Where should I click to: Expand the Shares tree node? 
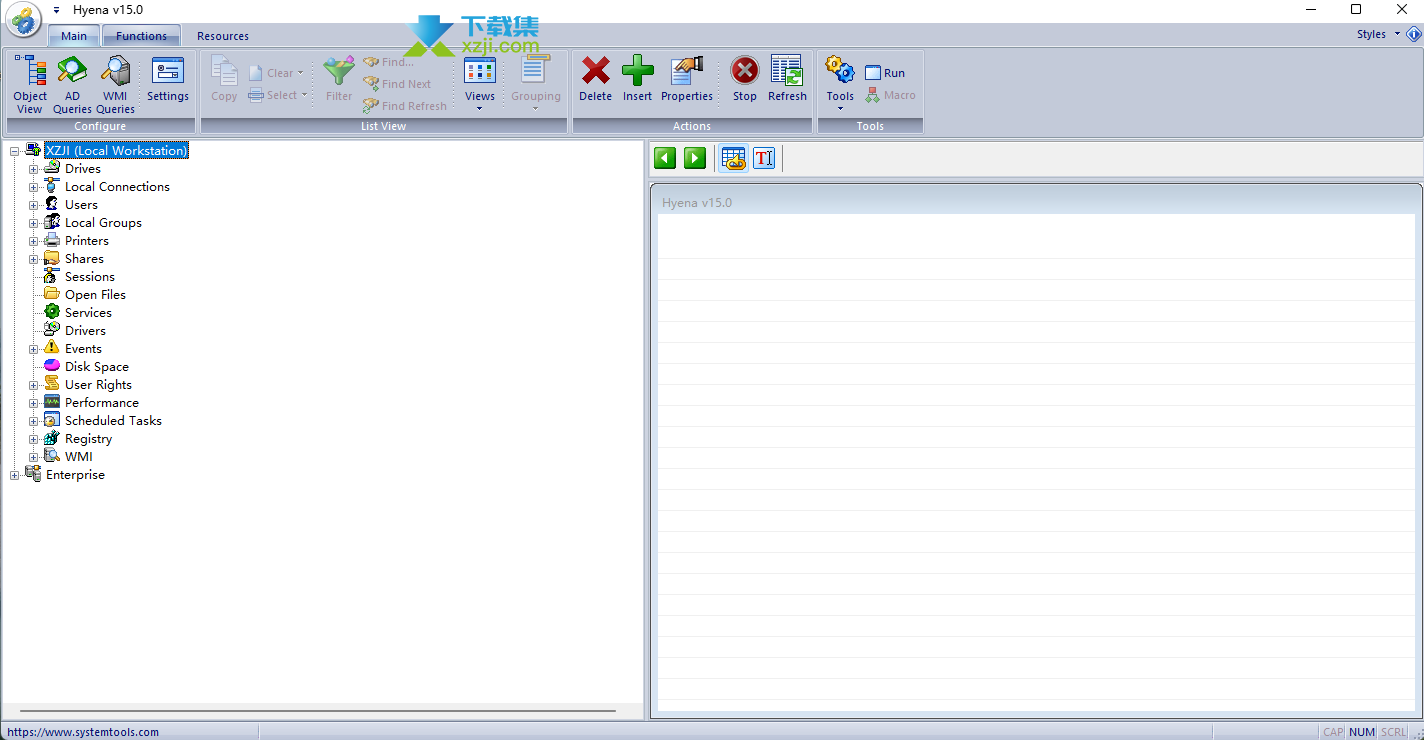(x=33, y=259)
